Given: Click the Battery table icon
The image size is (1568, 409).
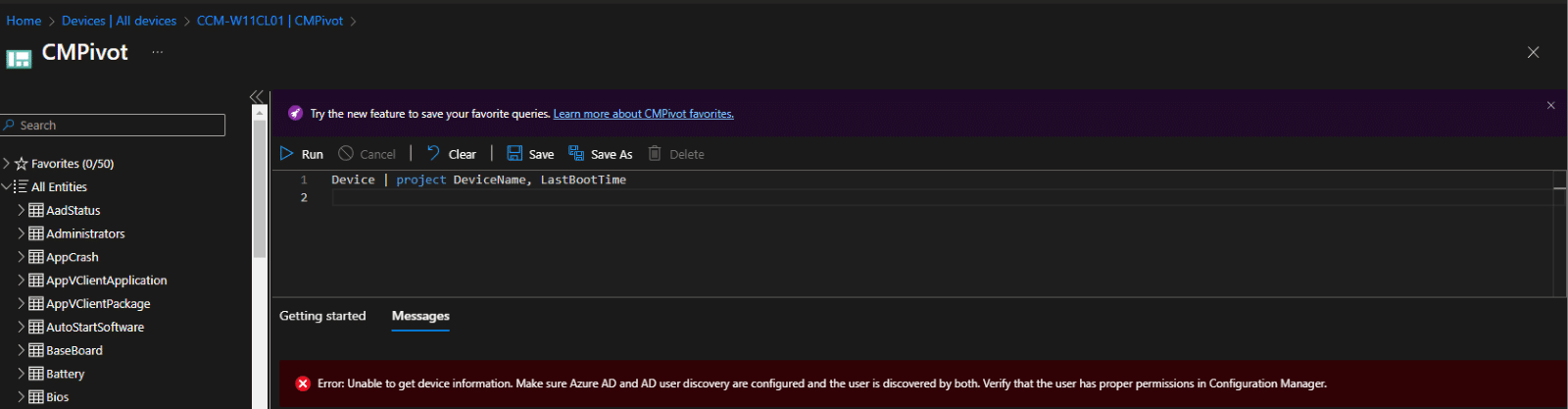Looking at the screenshot, I should [x=36, y=374].
